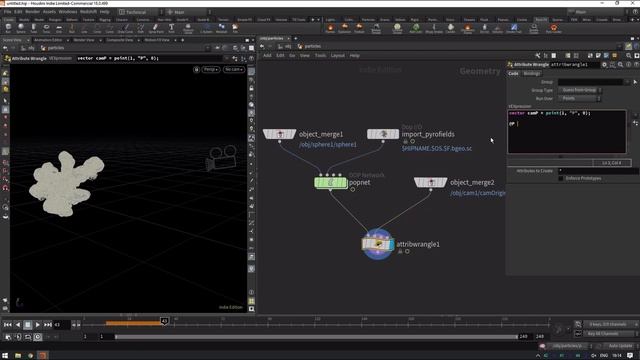Click the parameter pane search magnifier icon
The image size is (640, 360).
620,64
